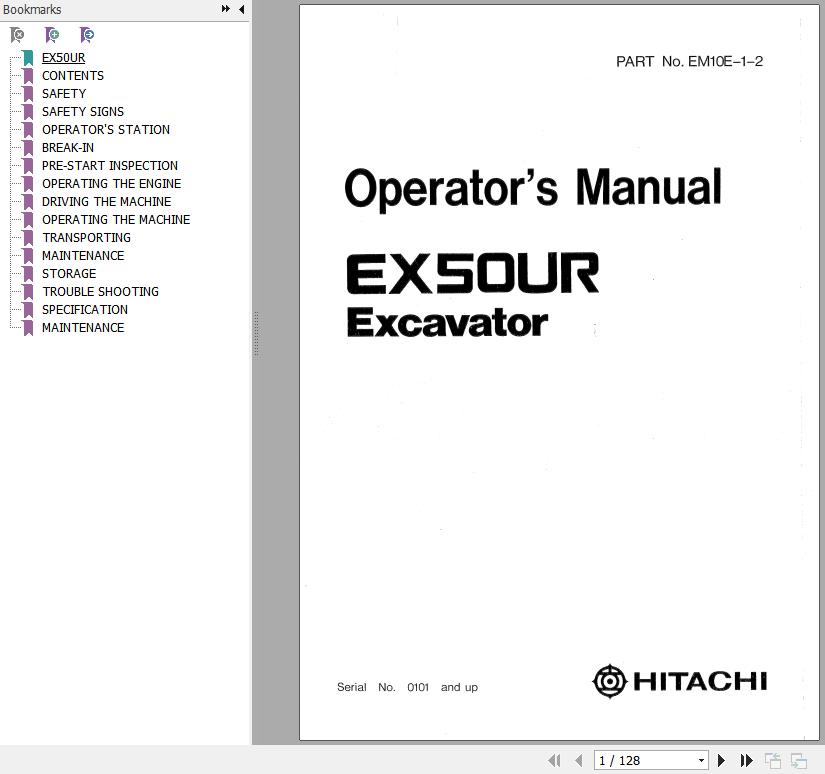Jump to OPERATING THE MACHINE bookmark
This screenshot has width=825, height=774.
click(116, 219)
